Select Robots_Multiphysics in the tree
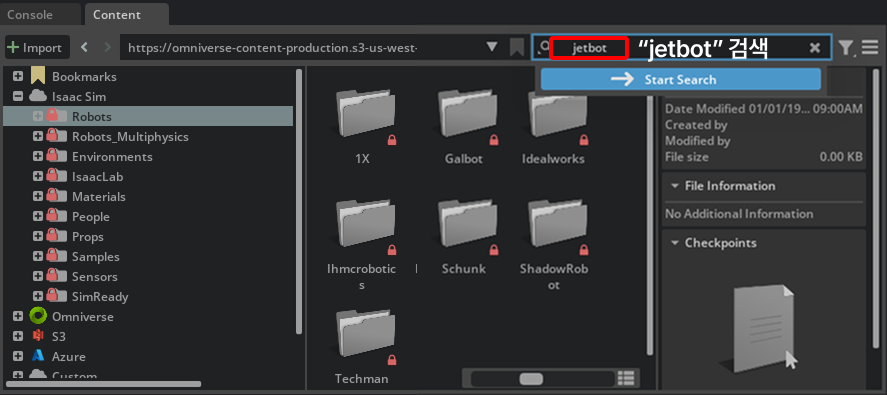The width and height of the screenshot is (887, 395). point(130,136)
